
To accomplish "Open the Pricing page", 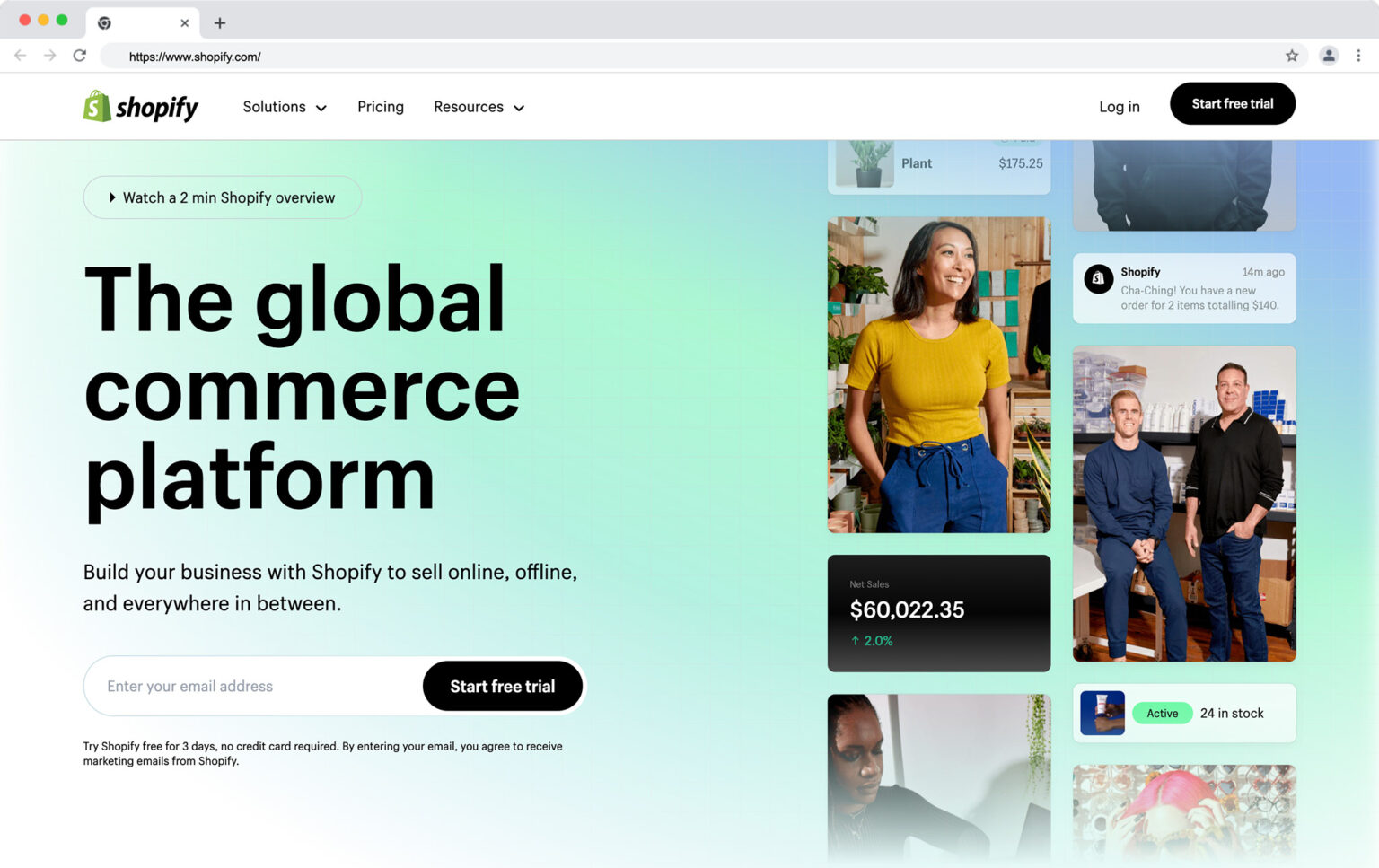I will coord(381,107).
